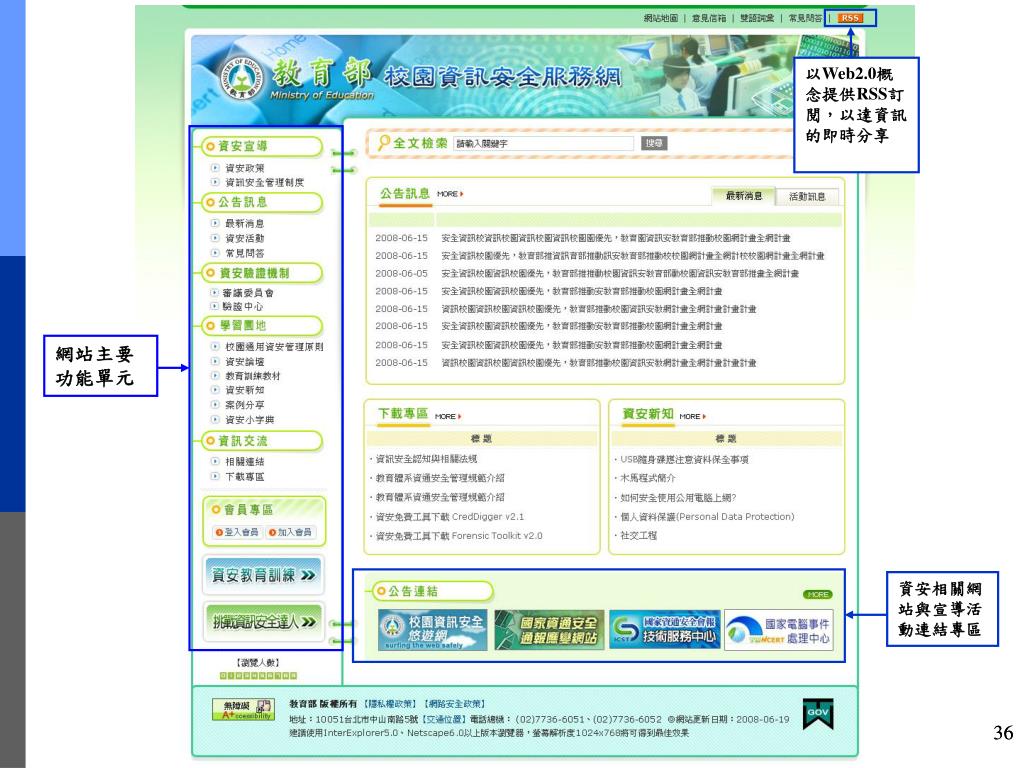
Task: Select 資安新知 in the left menu
Action: (x=245, y=390)
